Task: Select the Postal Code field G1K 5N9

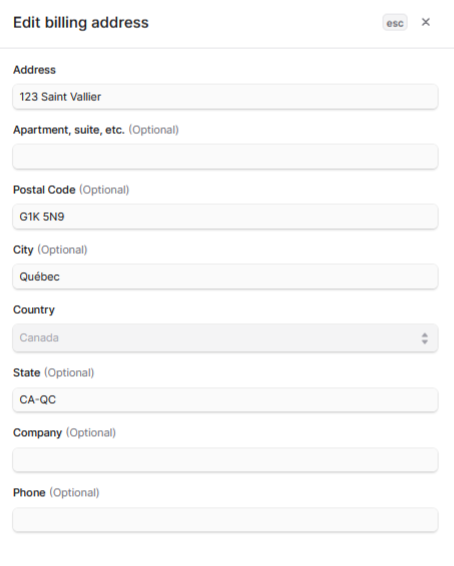Action: pos(225,217)
